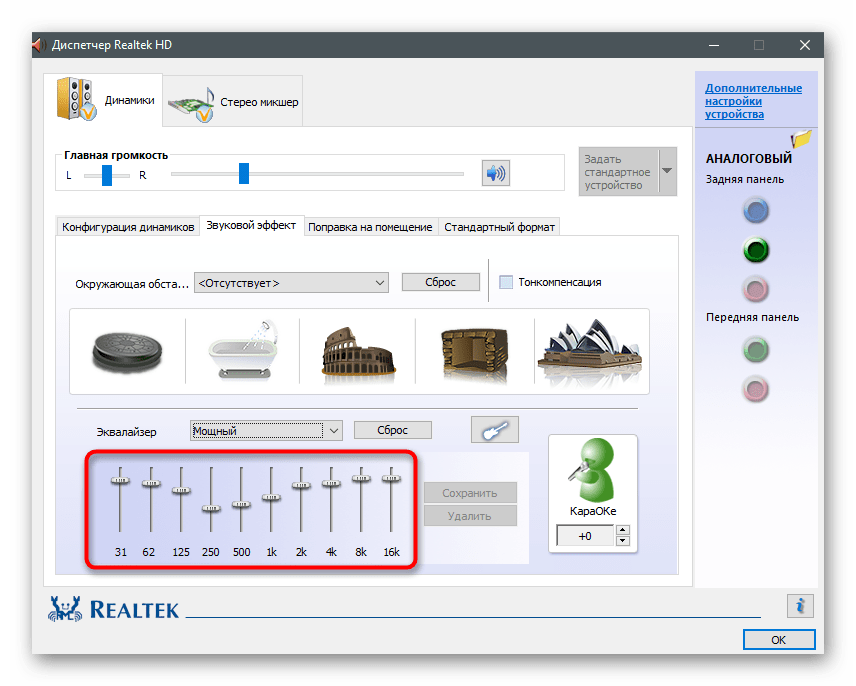Select the Sydney Opera House environment preset
The height and width of the screenshot is (686, 856).
(592, 351)
